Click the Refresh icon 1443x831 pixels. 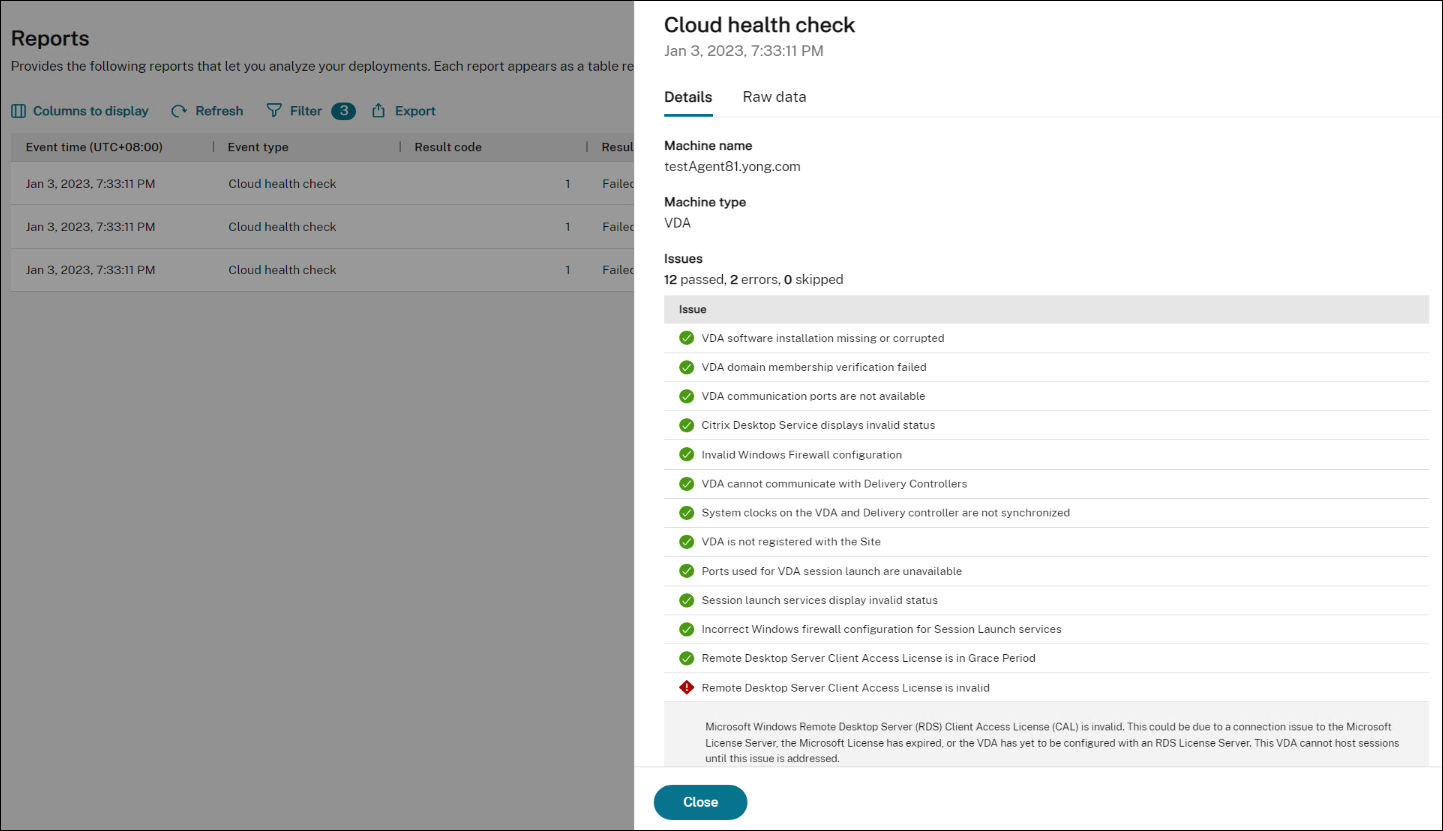(179, 111)
